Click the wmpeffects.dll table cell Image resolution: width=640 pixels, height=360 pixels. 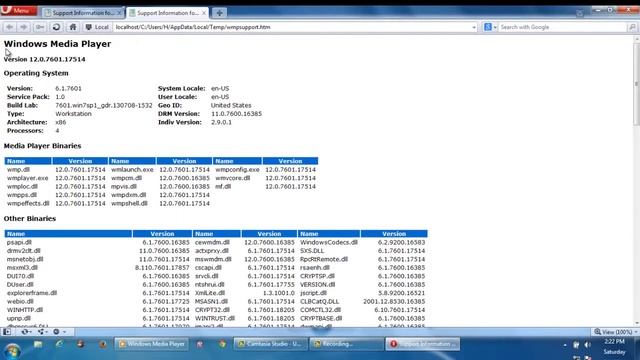[x=28, y=203]
